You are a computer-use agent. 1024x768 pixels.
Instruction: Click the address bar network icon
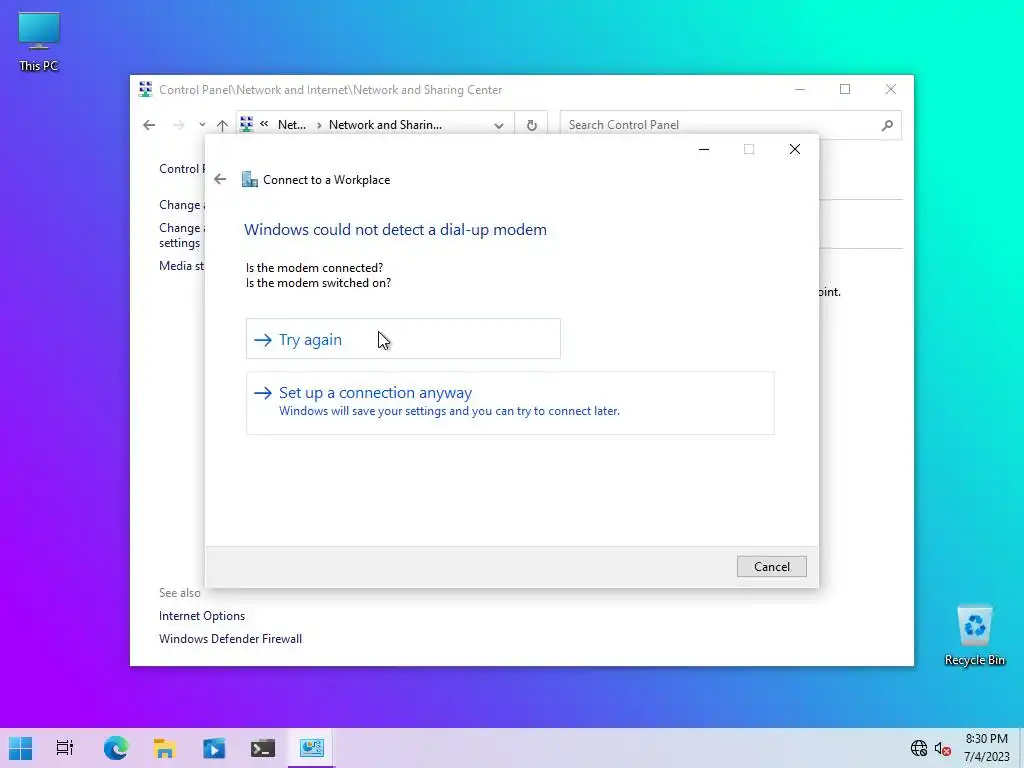pyautogui.click(x=247, y=124)
